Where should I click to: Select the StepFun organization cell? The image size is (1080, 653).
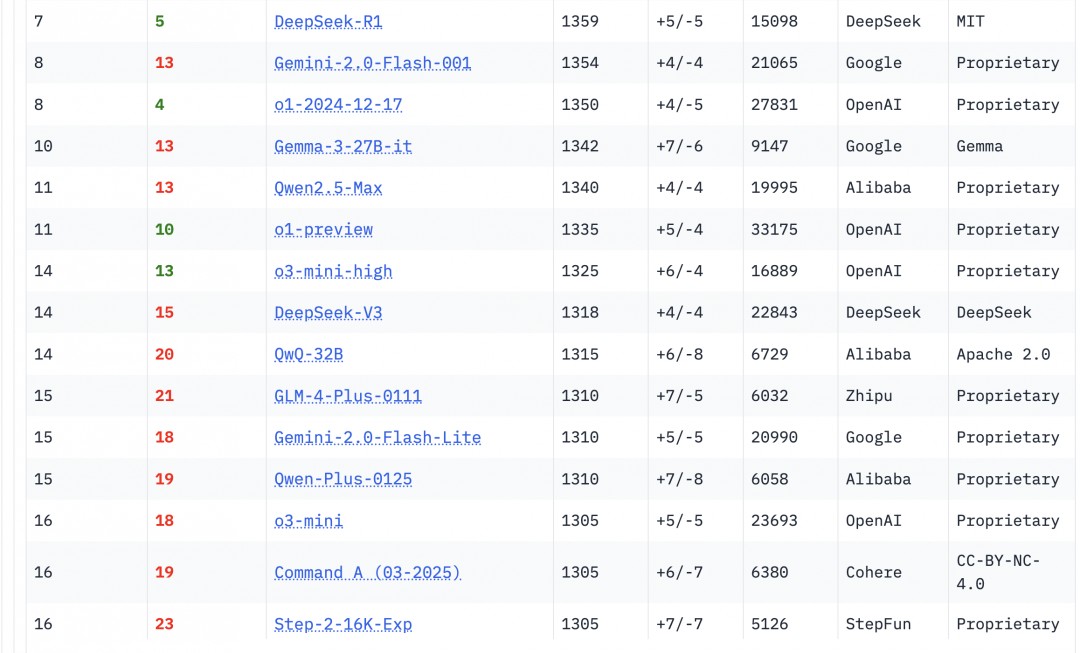point(878,624)
